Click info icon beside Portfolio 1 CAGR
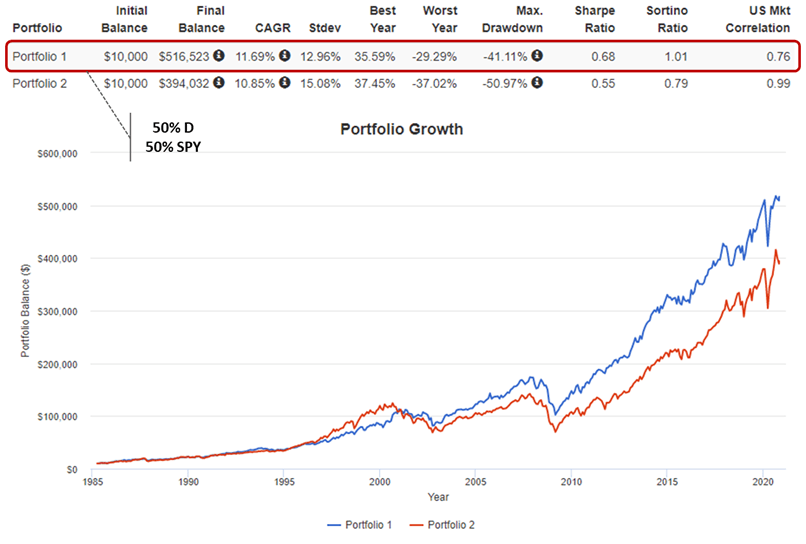 pyautogui.click(x=284, y=56)
